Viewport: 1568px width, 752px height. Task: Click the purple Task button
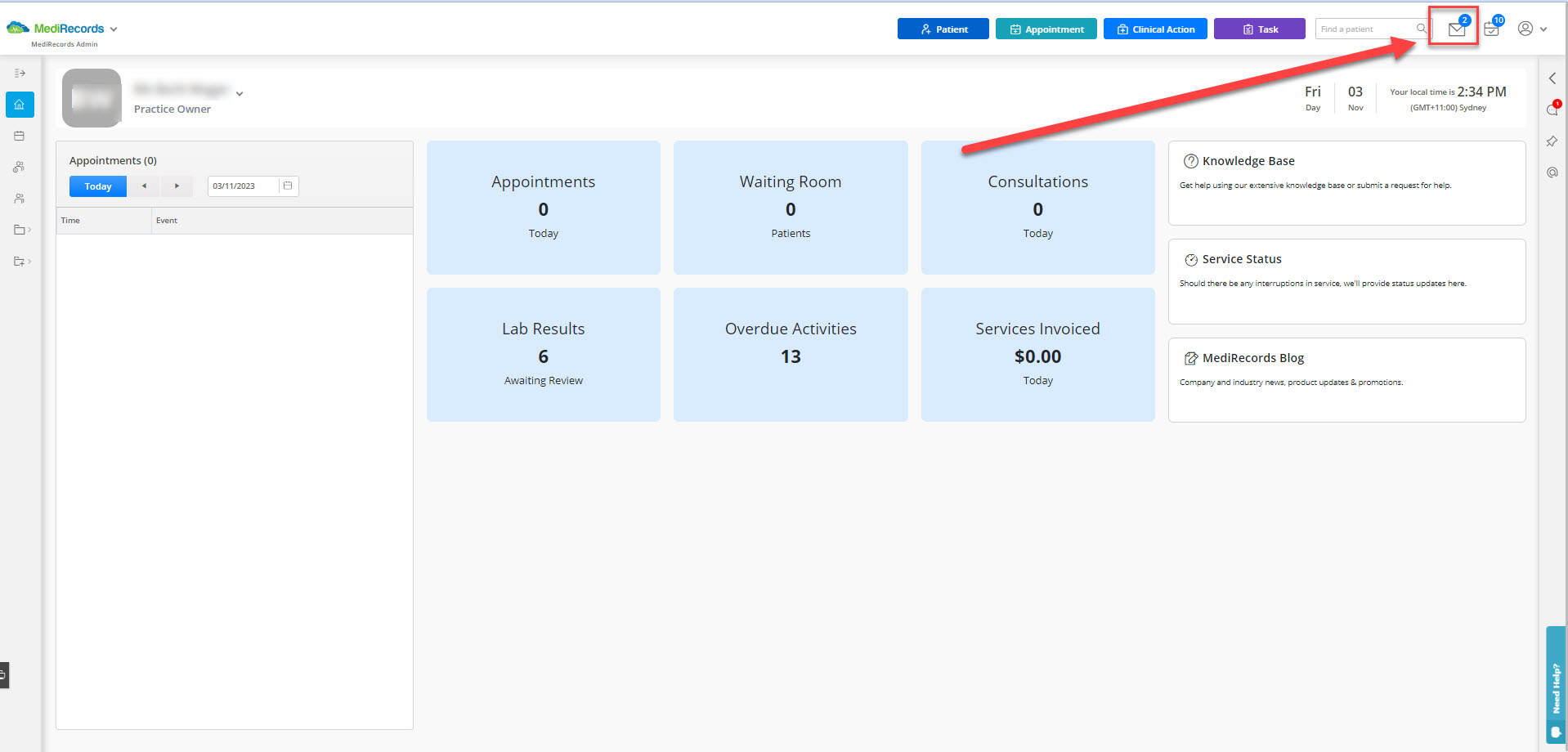(1259, 29)
